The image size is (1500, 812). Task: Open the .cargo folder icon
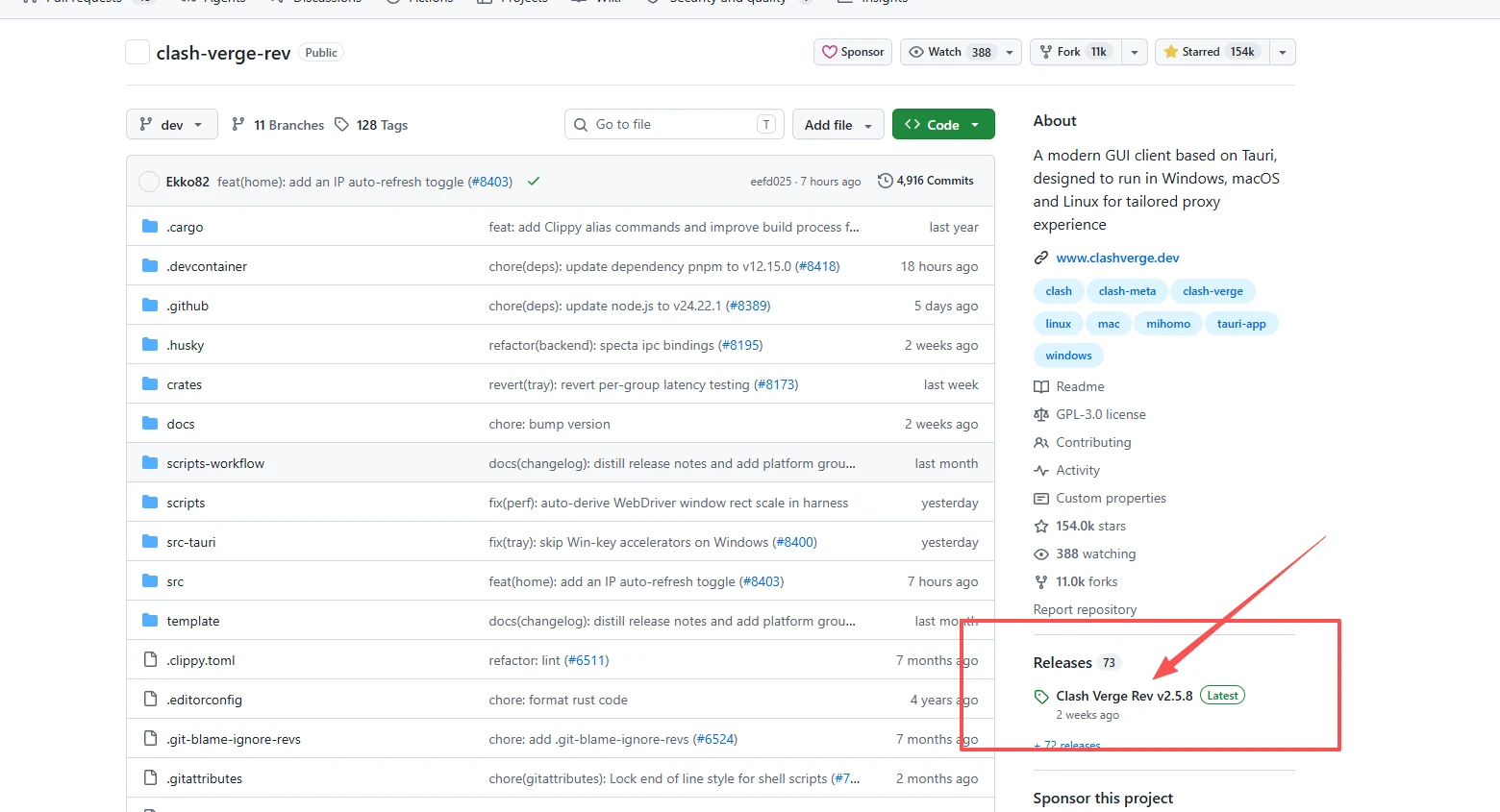pyautogui.click(x=150, y=227)
